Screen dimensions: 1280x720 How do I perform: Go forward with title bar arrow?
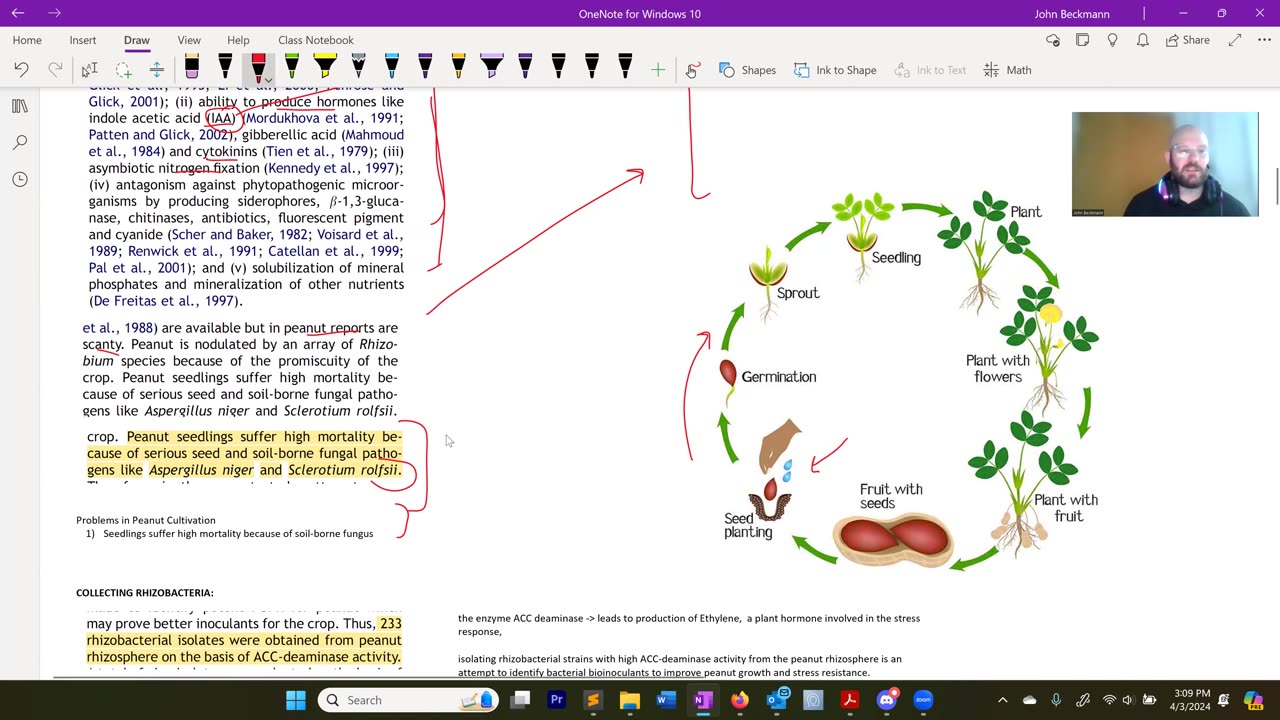(x=54, y=13)
